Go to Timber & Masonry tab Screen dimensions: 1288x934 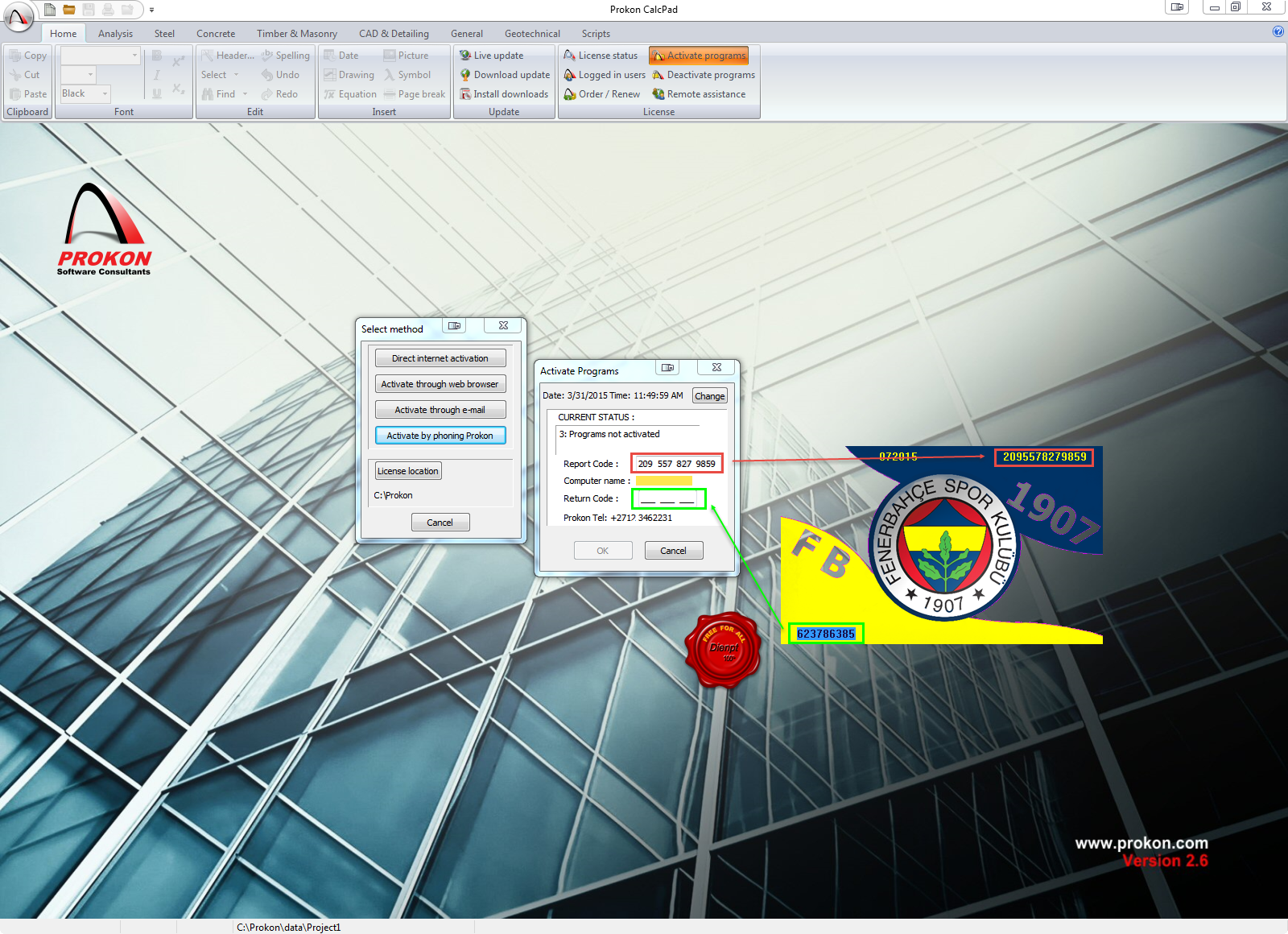click(297, 34)
